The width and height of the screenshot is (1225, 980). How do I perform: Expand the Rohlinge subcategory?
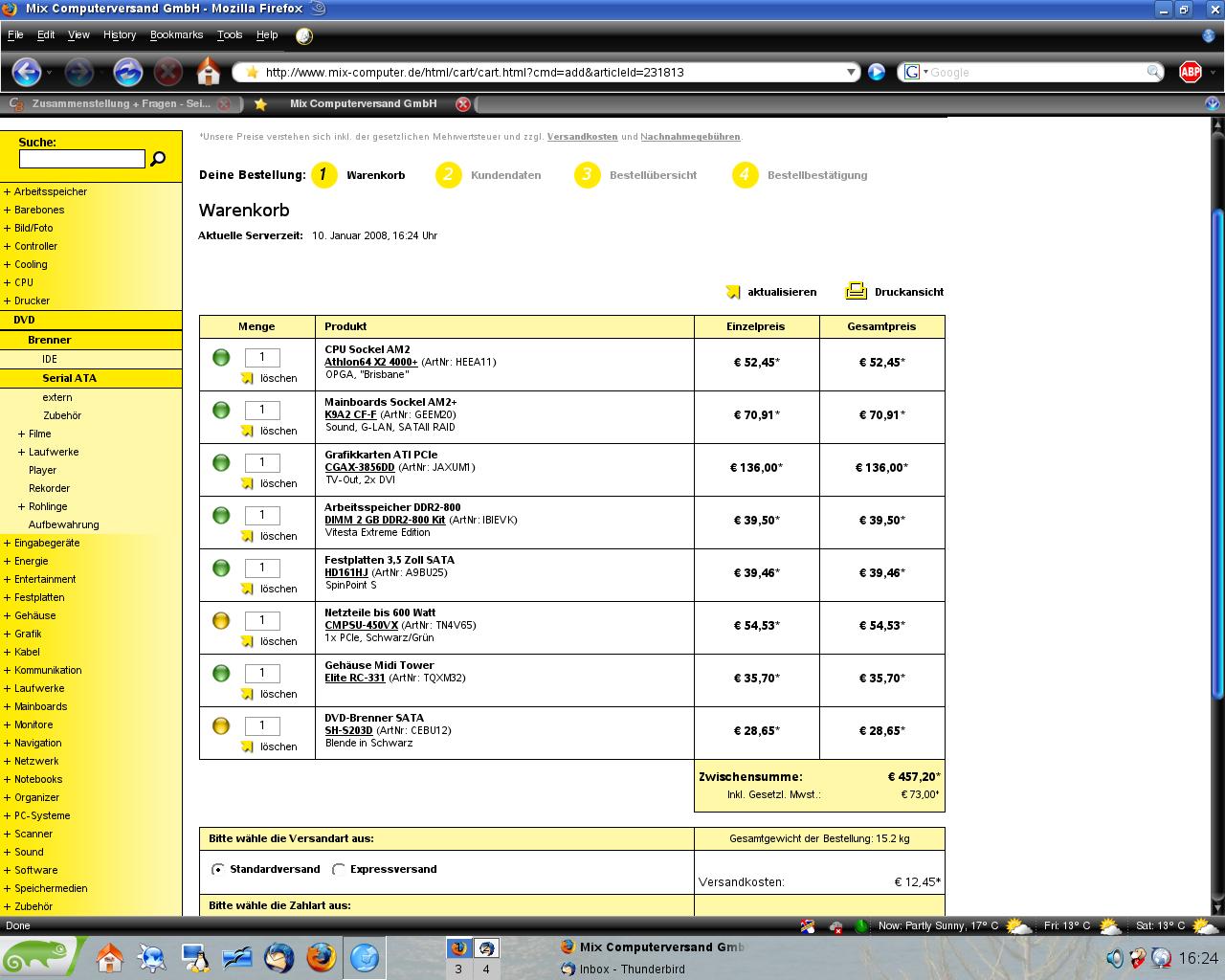(x=21, y=506)
